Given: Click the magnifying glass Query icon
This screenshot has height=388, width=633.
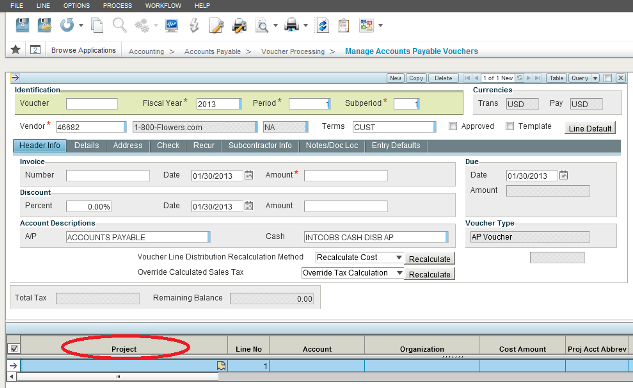Looking at the screenshot, I should point(119,25).
